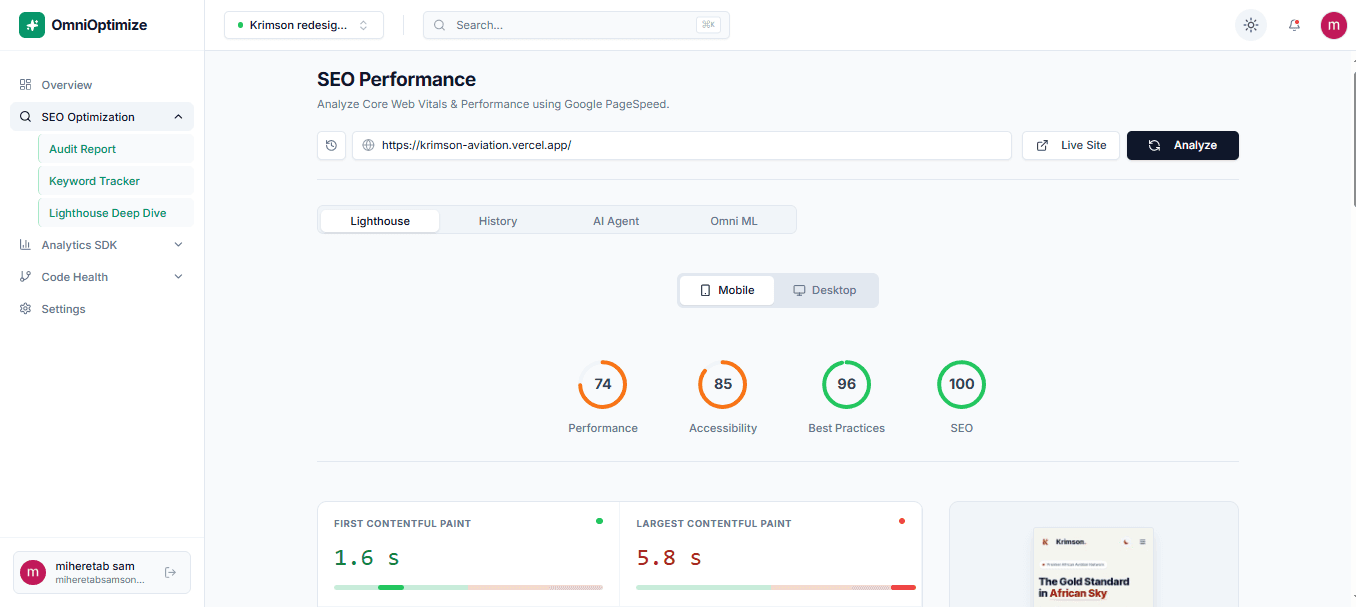Viewport: 1356px width, 607px height.
Task: Open Lighthouse Deep Dive in sidebar
Action: click(x=115, y=213)
